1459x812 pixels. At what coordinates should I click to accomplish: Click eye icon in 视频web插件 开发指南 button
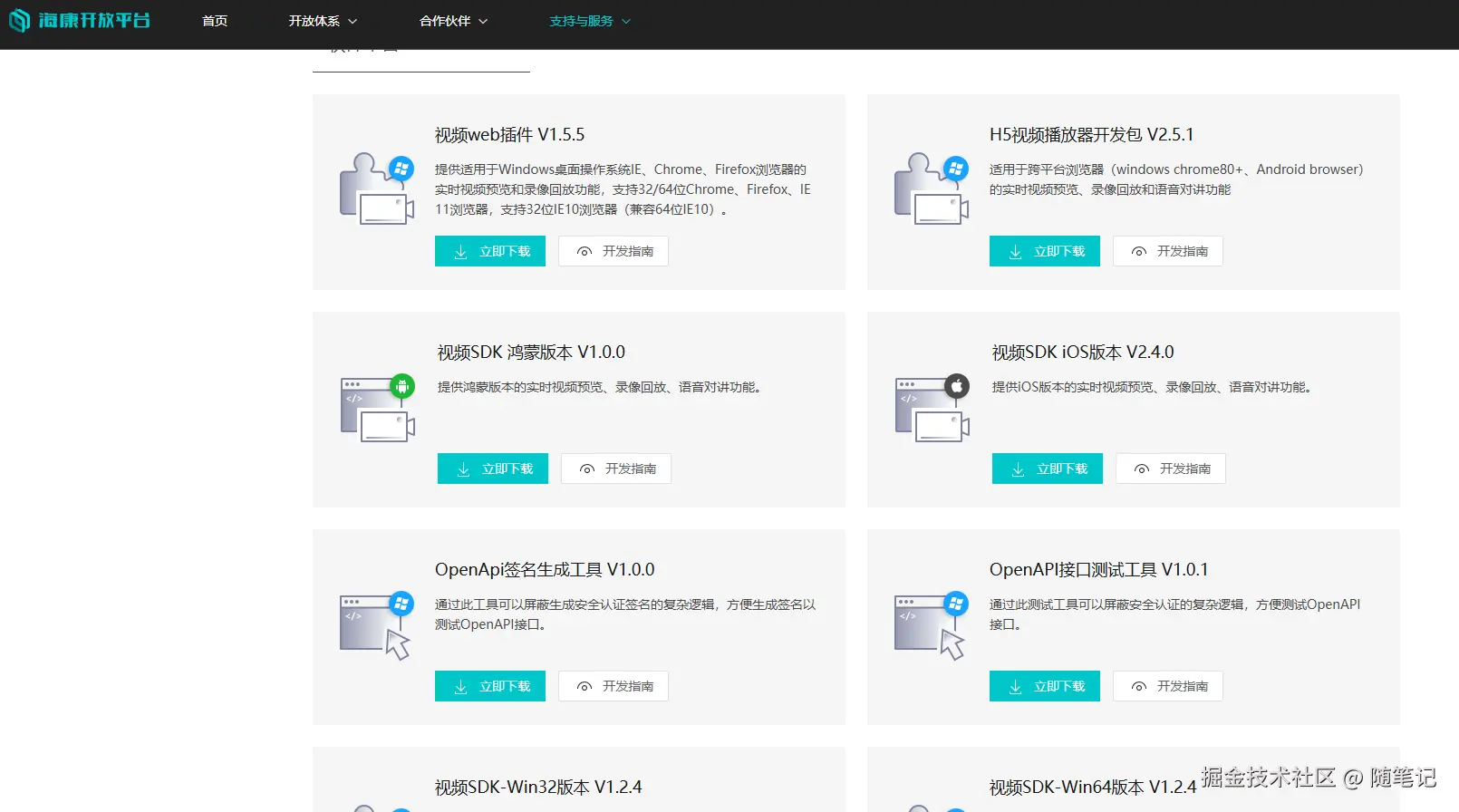(x=585, y=252)
